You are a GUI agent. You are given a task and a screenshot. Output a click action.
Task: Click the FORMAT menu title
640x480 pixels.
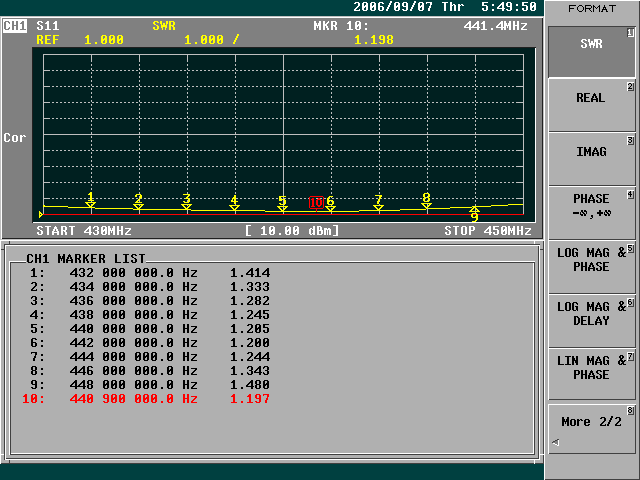click(x=591, y=9)
